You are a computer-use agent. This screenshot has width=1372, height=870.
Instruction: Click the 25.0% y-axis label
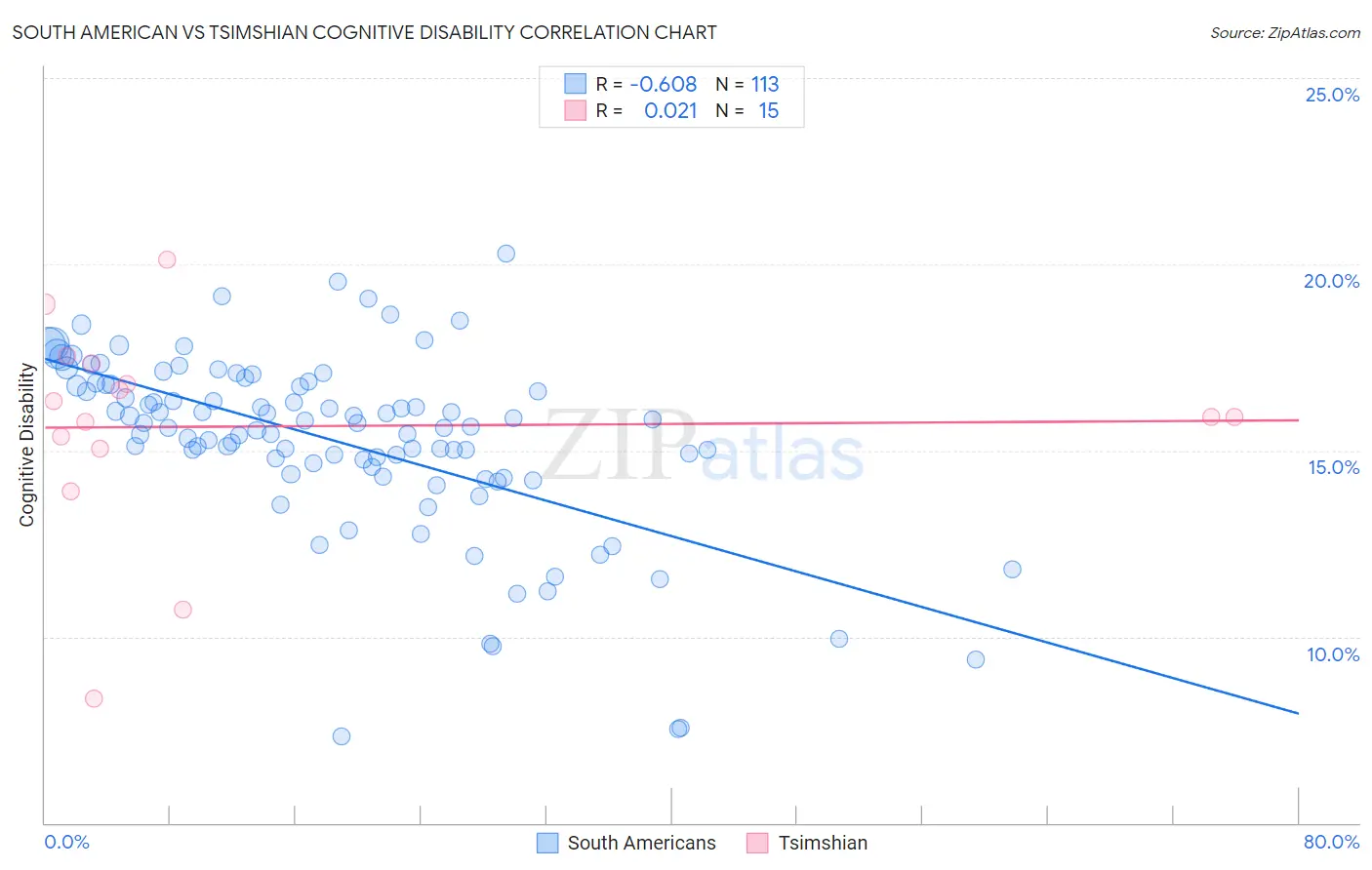[x=1332, y=95]
